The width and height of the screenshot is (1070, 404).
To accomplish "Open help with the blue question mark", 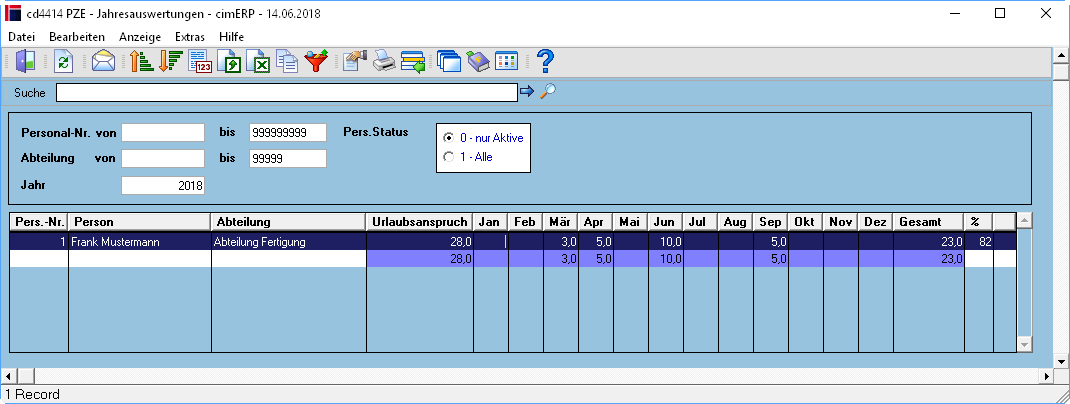I will pyautogui.click(x=545, y=61).
